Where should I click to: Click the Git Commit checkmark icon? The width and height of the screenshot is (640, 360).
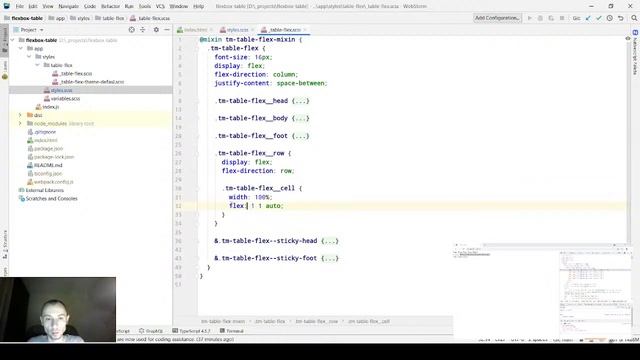pos(599,18)
